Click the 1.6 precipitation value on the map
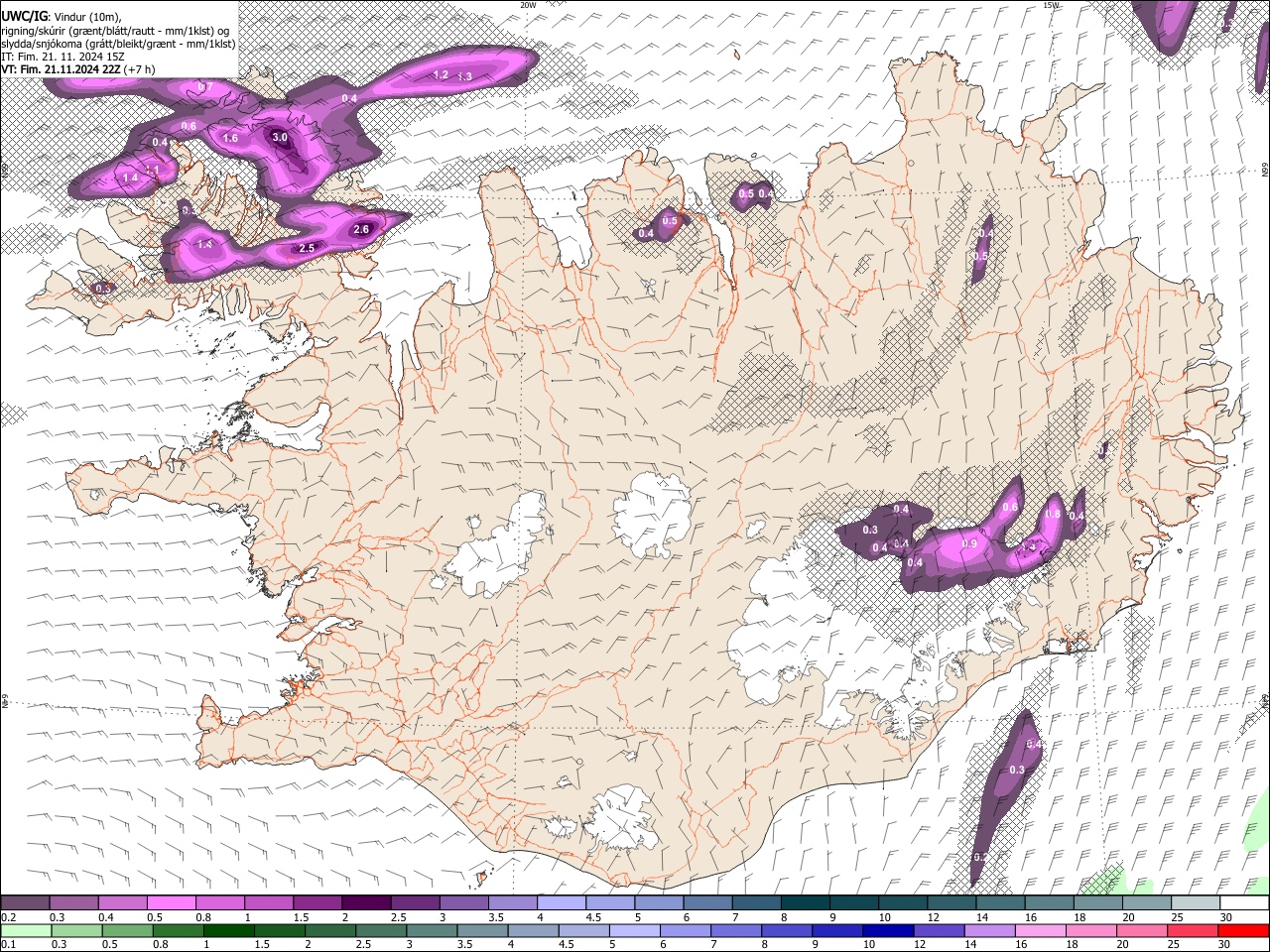Viewport: 1270px width, 952px height. coord(230,138)
